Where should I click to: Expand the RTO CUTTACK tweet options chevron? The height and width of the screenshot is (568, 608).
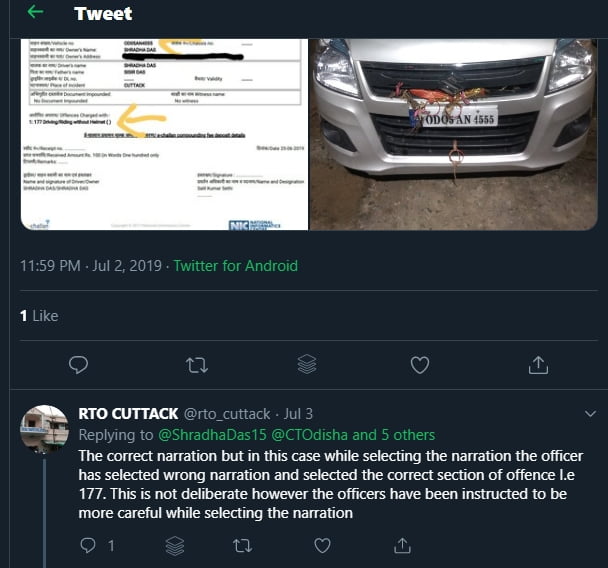590,413
